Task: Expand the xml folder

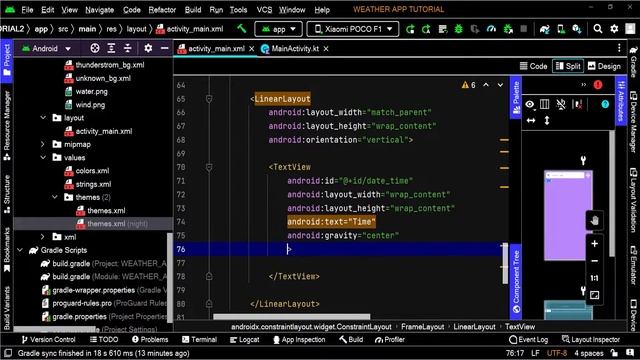Action: (43, 237)
